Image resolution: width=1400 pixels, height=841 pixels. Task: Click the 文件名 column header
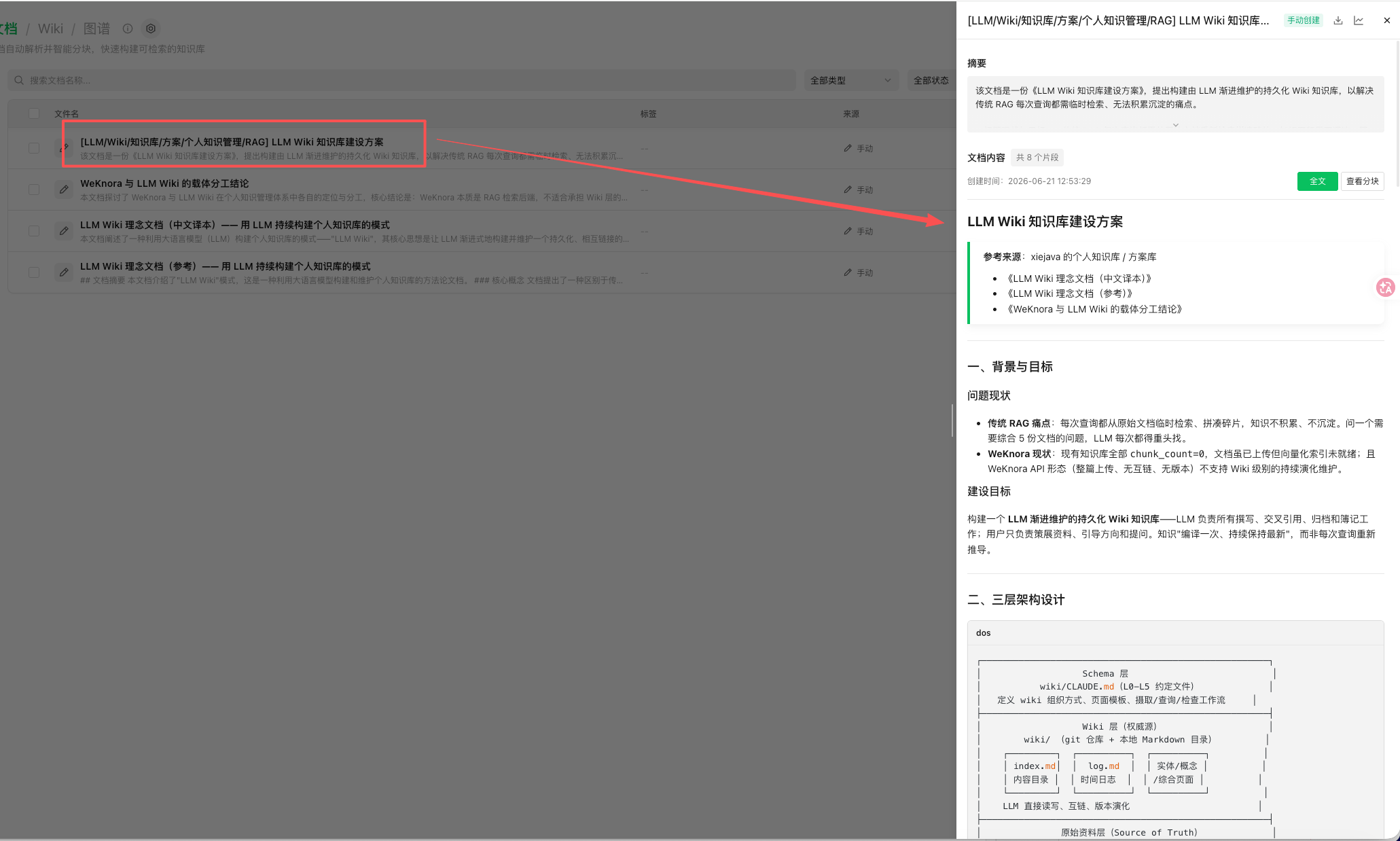(x=67, y=114)
